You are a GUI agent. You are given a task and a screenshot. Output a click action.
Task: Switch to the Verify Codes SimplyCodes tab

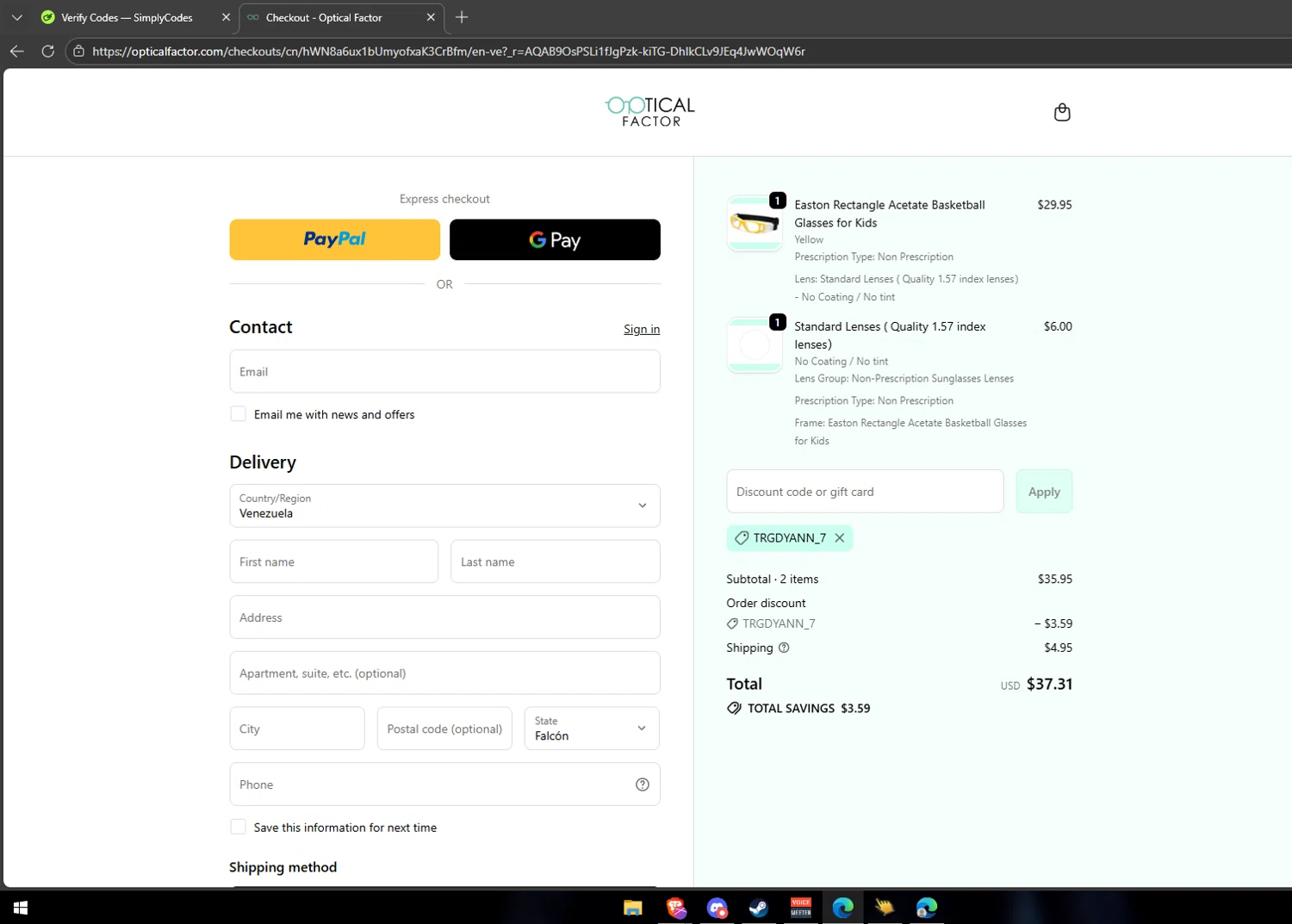(127, 17)
